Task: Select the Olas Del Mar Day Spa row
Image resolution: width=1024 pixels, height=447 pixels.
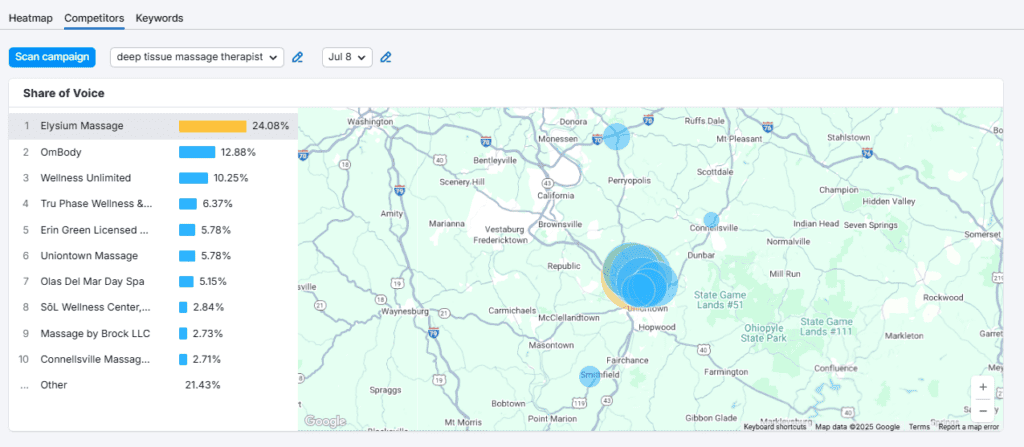Action: click(x=153, y=282)
